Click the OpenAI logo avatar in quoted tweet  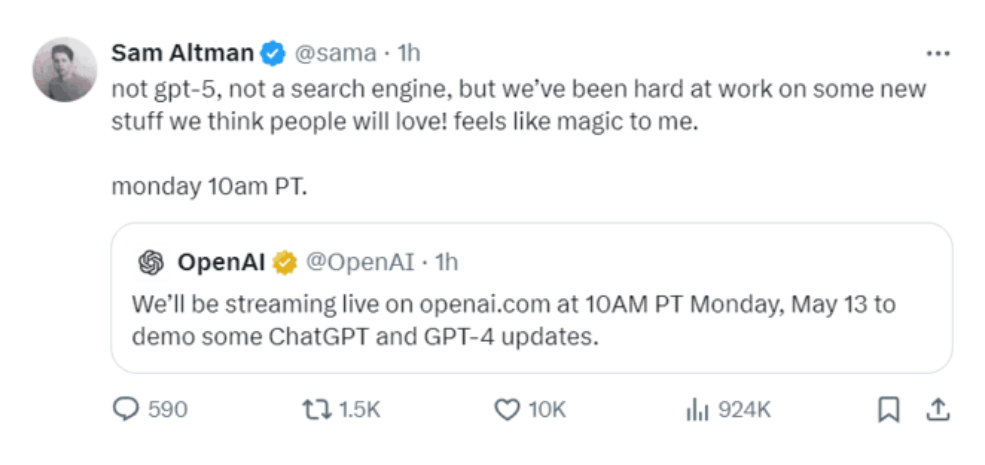[x=151, y=262]
